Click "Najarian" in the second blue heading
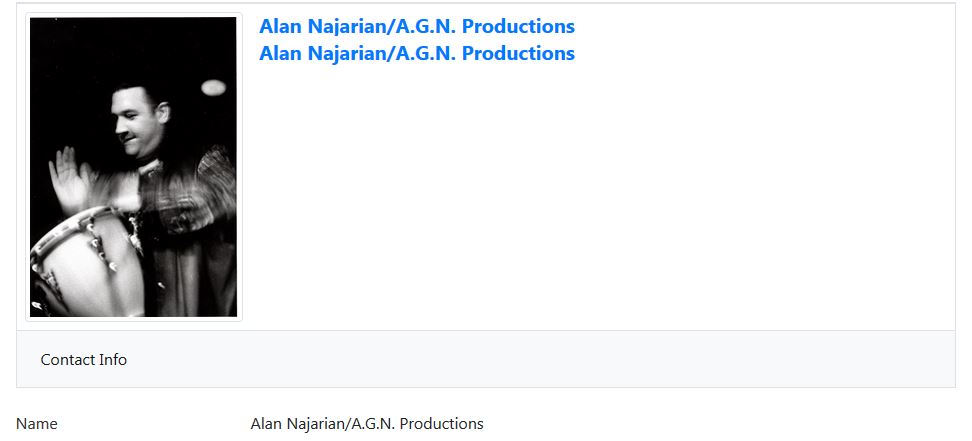 pos(348,53)
